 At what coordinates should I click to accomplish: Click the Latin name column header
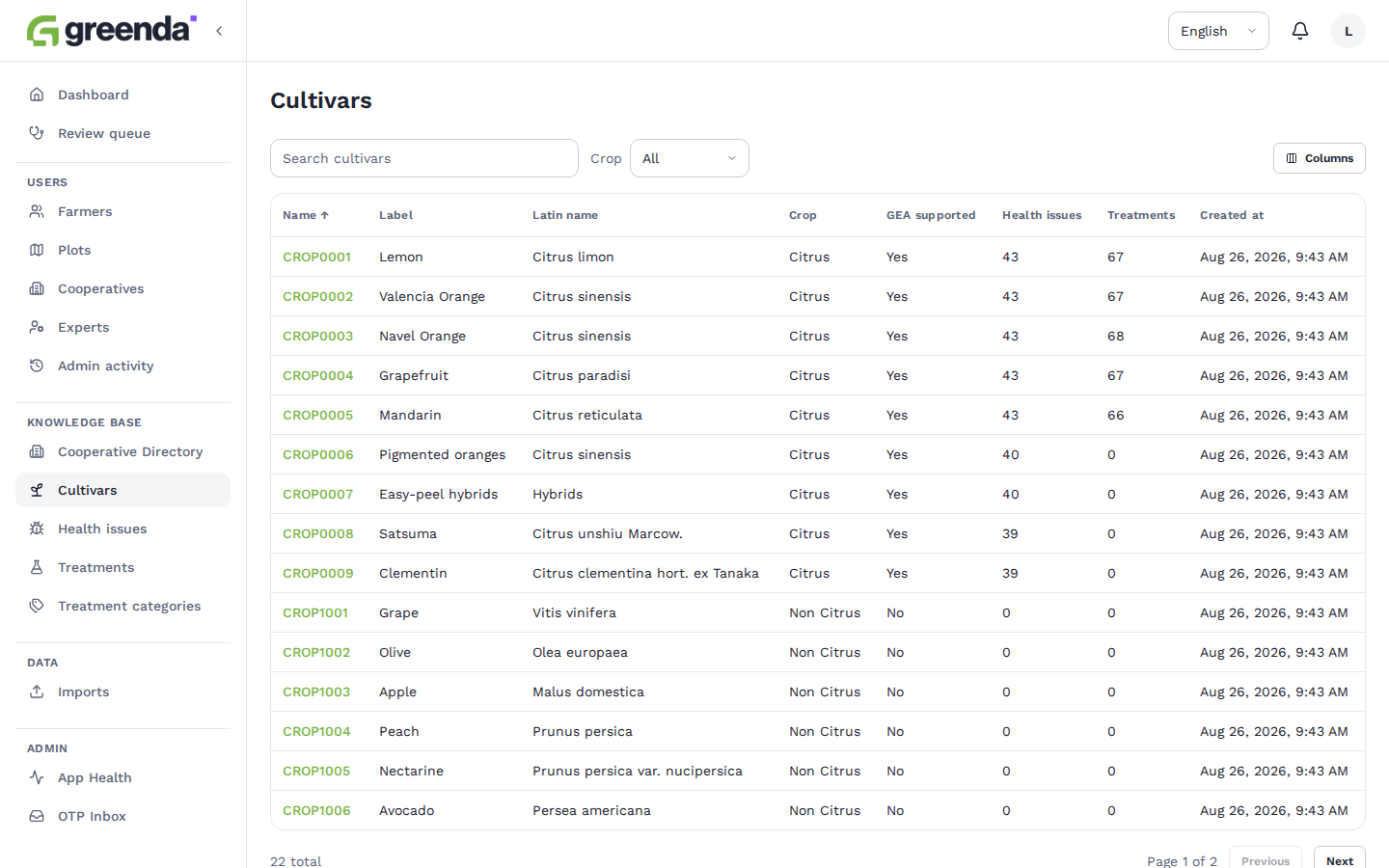565,215
